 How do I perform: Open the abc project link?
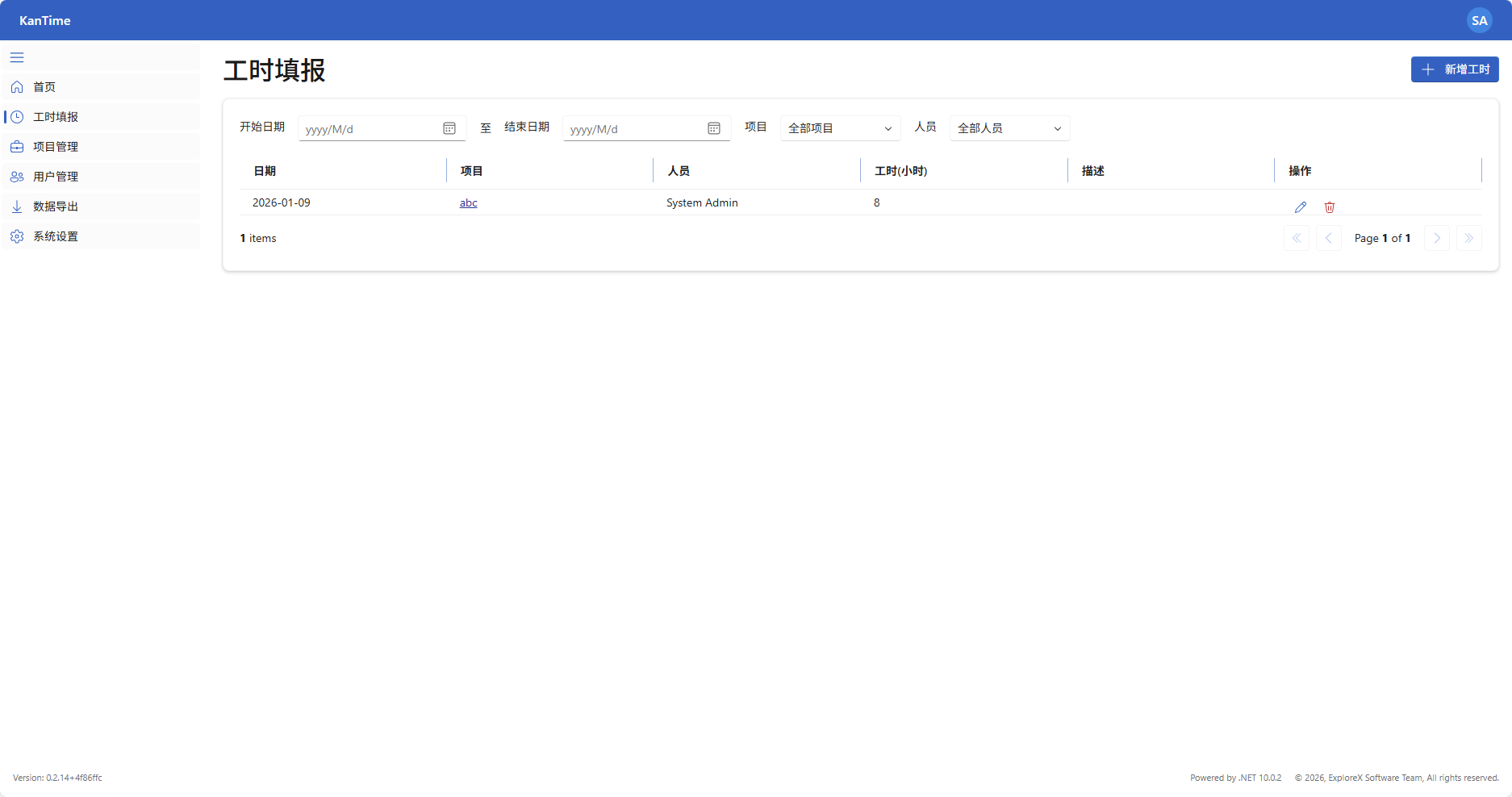coord(468,202)
